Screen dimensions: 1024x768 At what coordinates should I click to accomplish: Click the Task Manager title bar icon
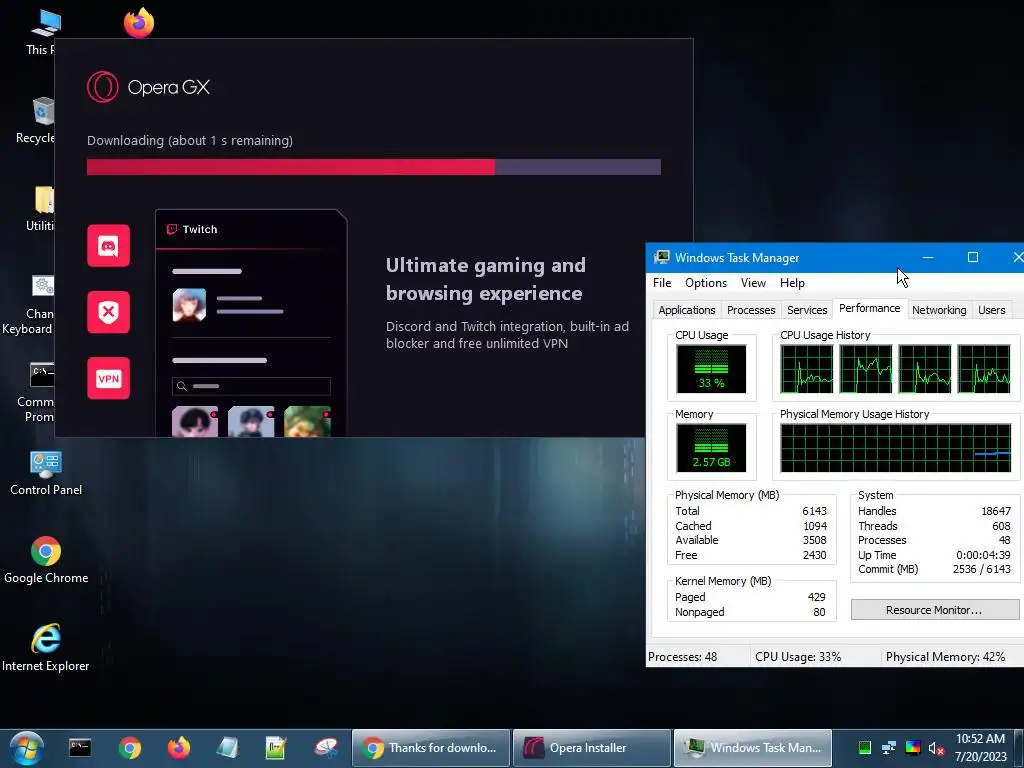[x=662, y=257]
